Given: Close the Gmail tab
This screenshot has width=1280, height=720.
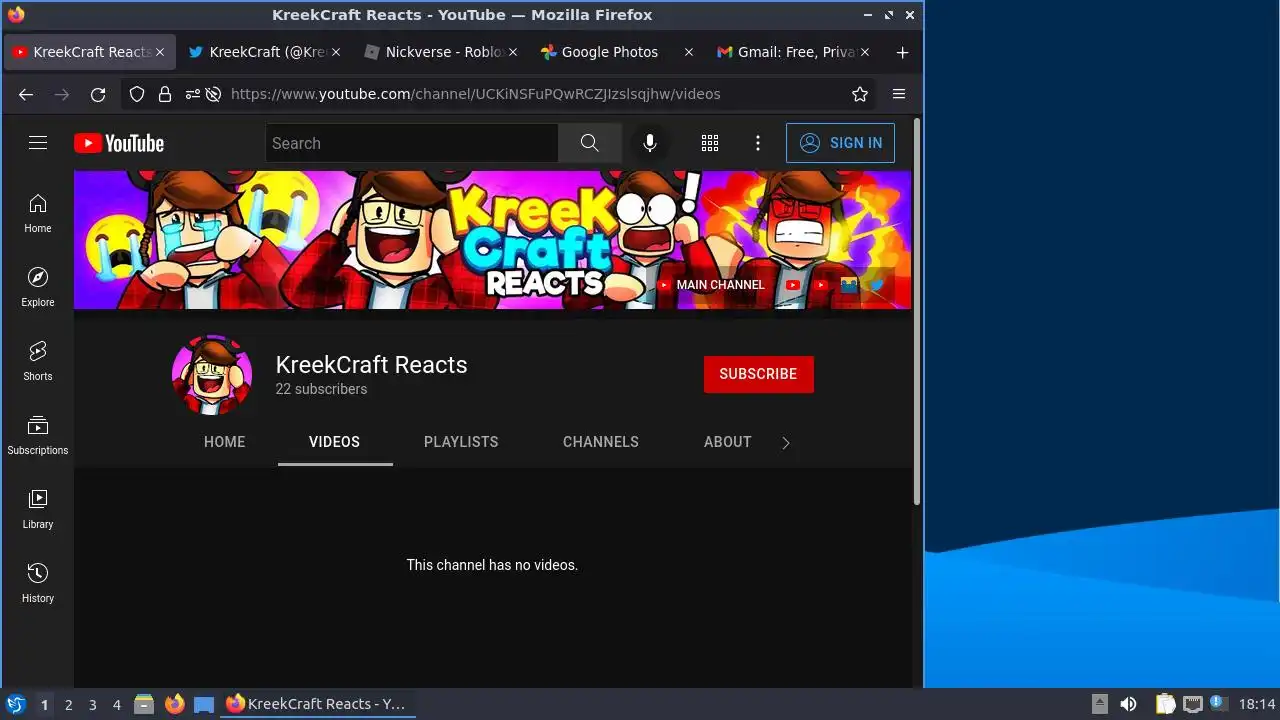Looking at the screenshot, I should pos(865,52).
